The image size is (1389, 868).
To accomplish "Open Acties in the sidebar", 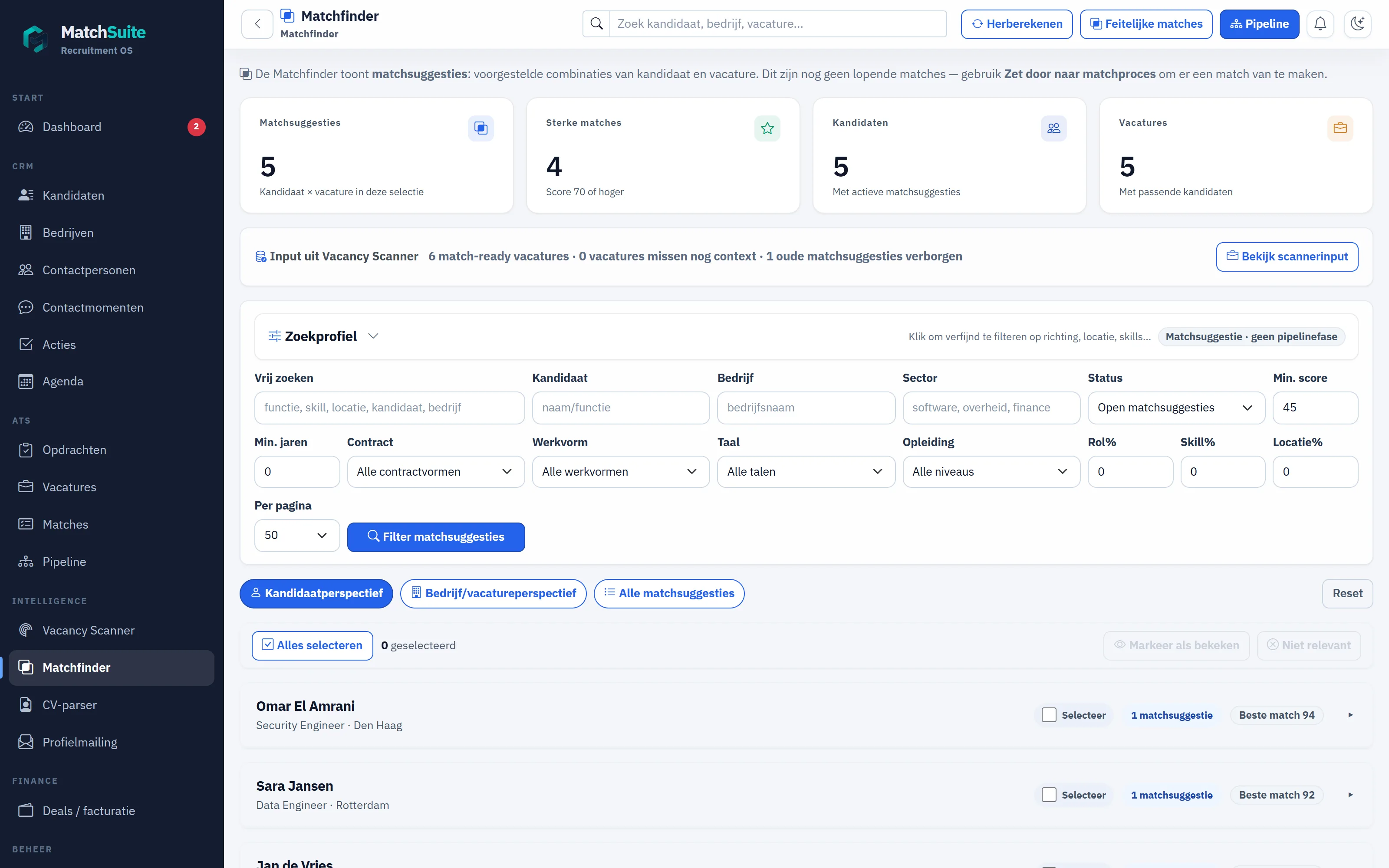I will [112, 345].
